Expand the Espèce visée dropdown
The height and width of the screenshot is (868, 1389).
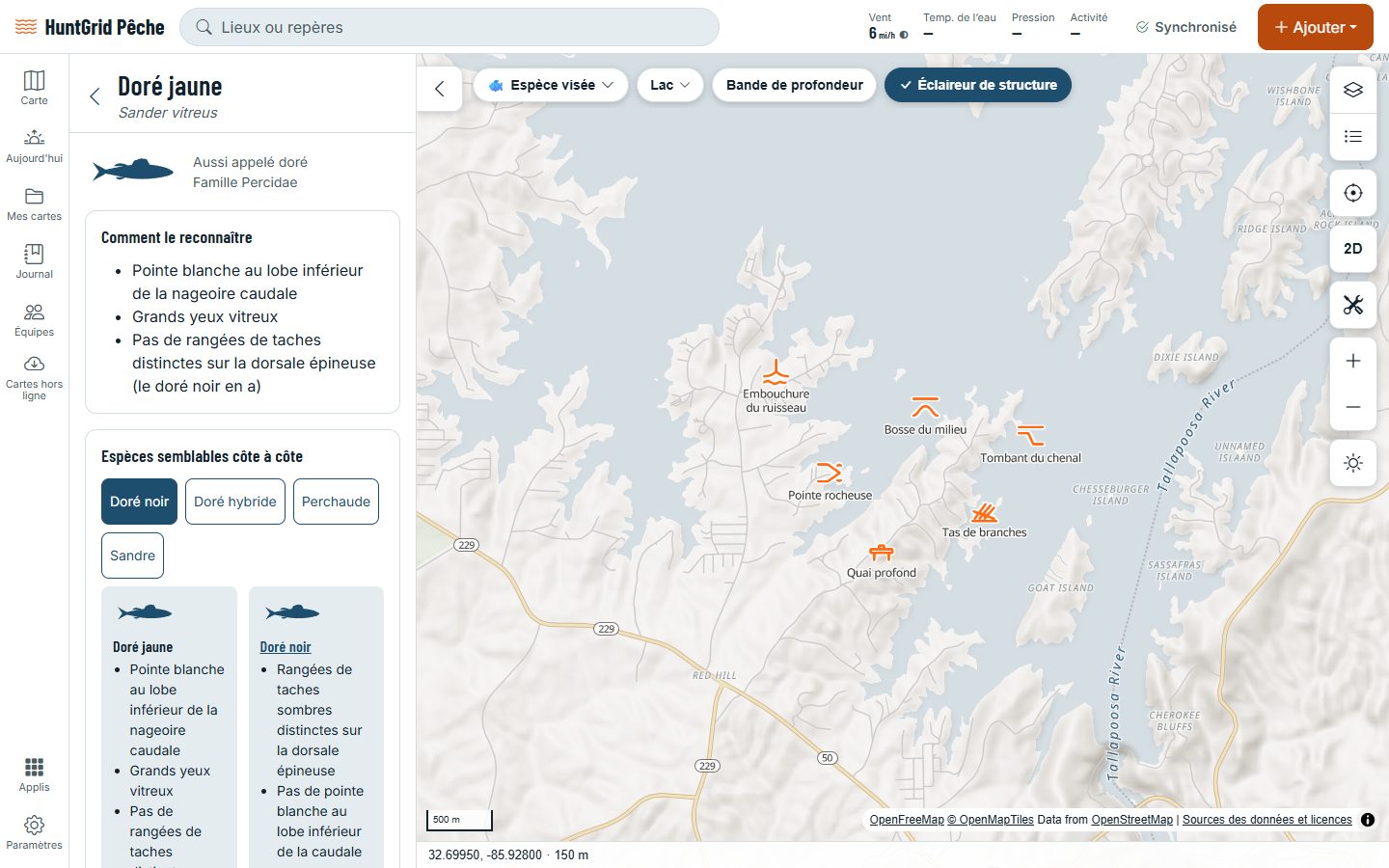pos(551,85)
